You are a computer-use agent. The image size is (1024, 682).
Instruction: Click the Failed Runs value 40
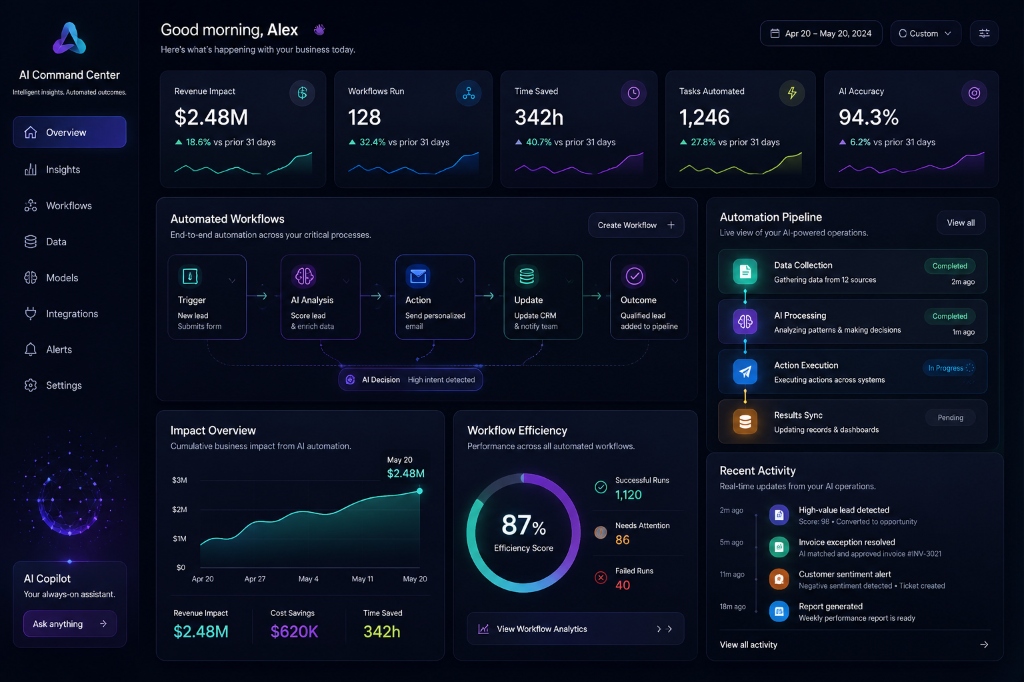coord(622,585)
